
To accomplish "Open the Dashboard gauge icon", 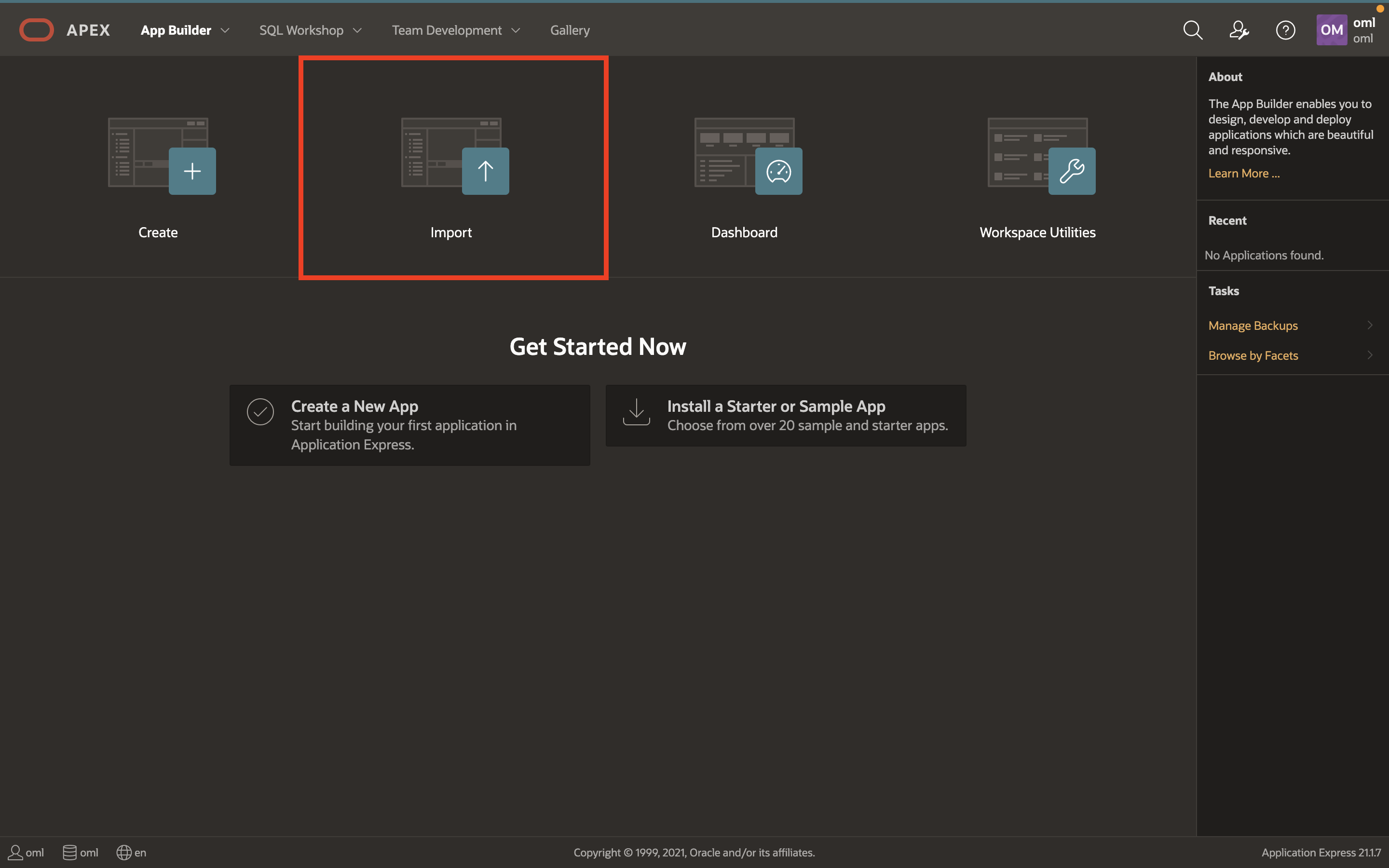I will 778,171.
